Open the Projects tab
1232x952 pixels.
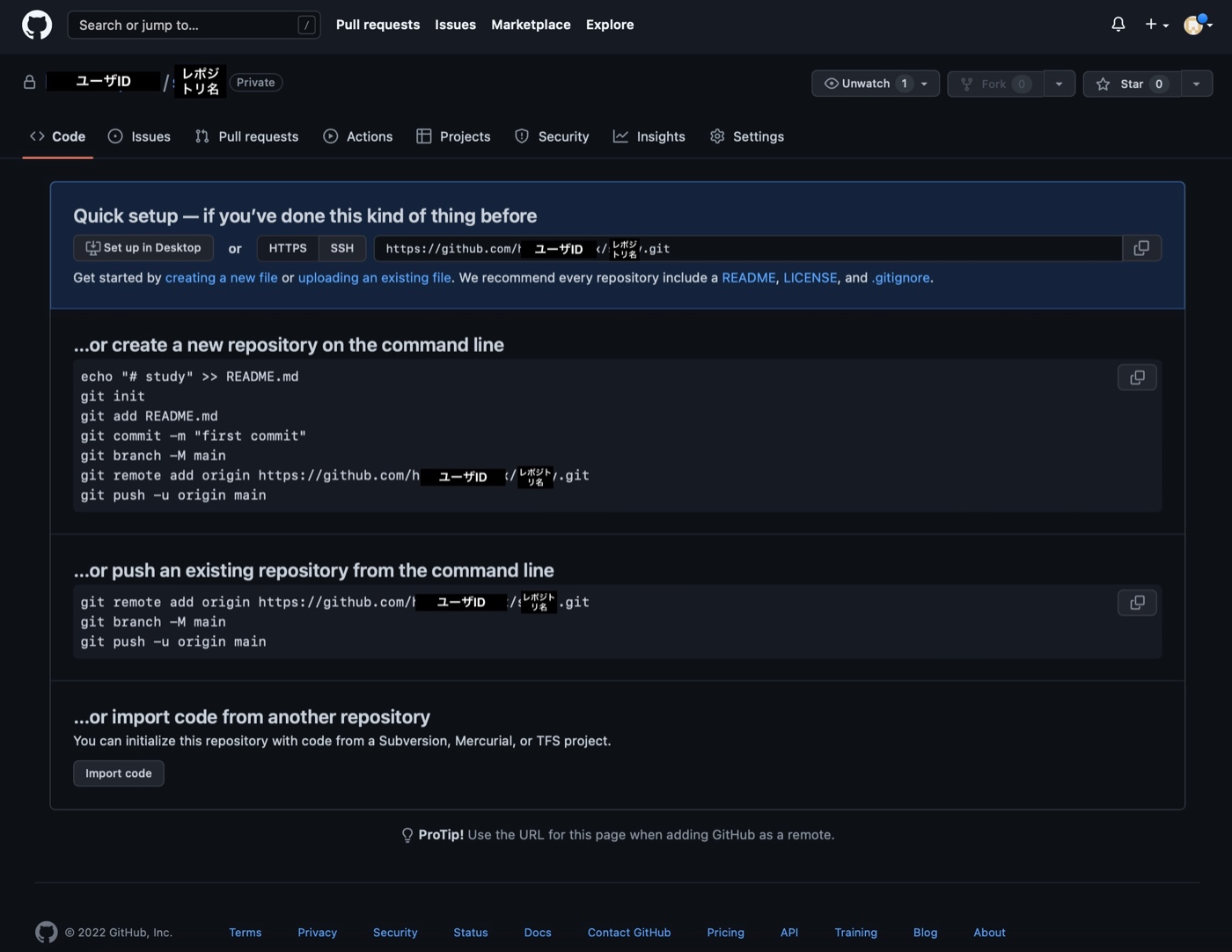(454, 136)
